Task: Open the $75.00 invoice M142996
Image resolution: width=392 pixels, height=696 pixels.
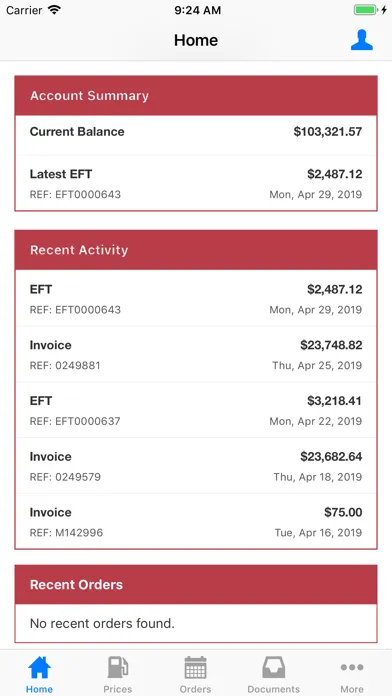Action: click(x=196, y=521)
